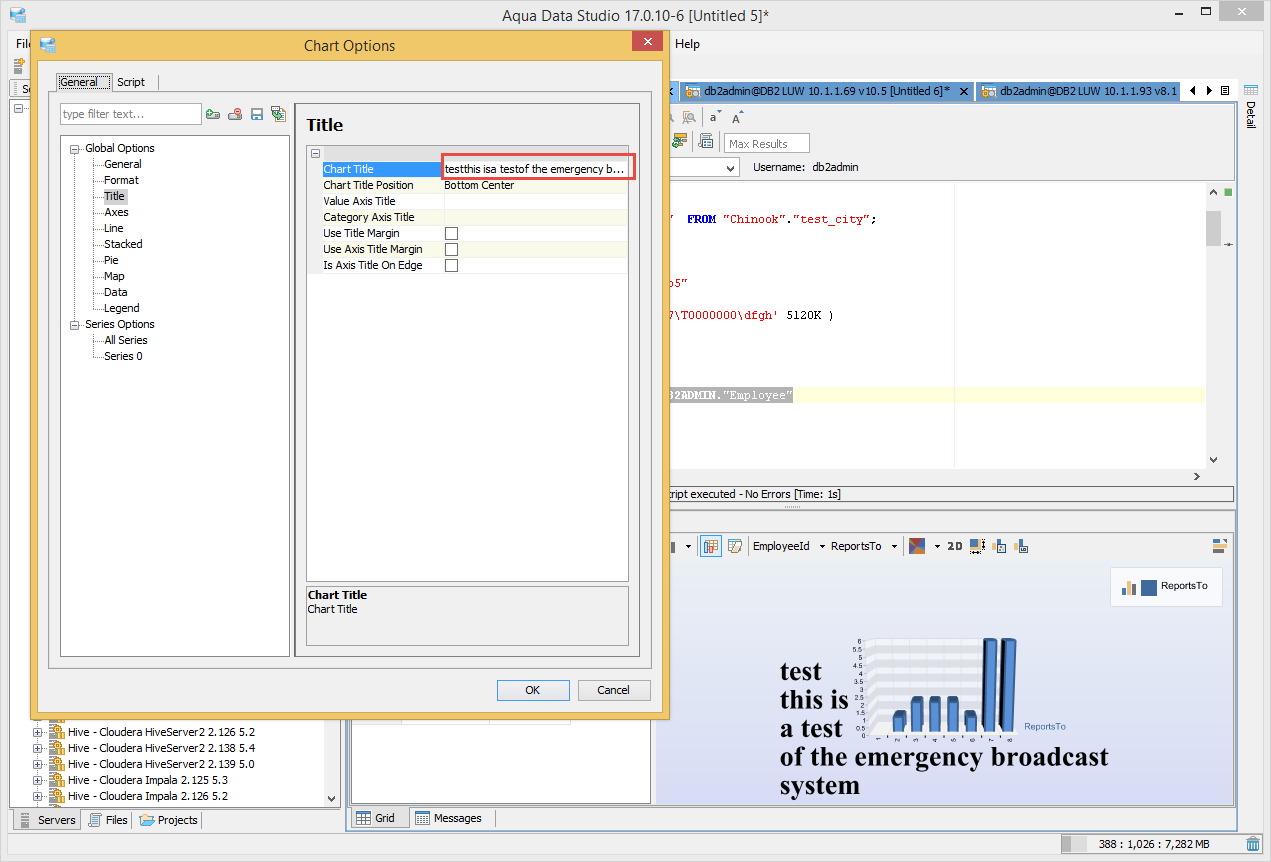Select Series 0 in the options tree
Viewport: 1271px width, 862px height.
point(123,356)
